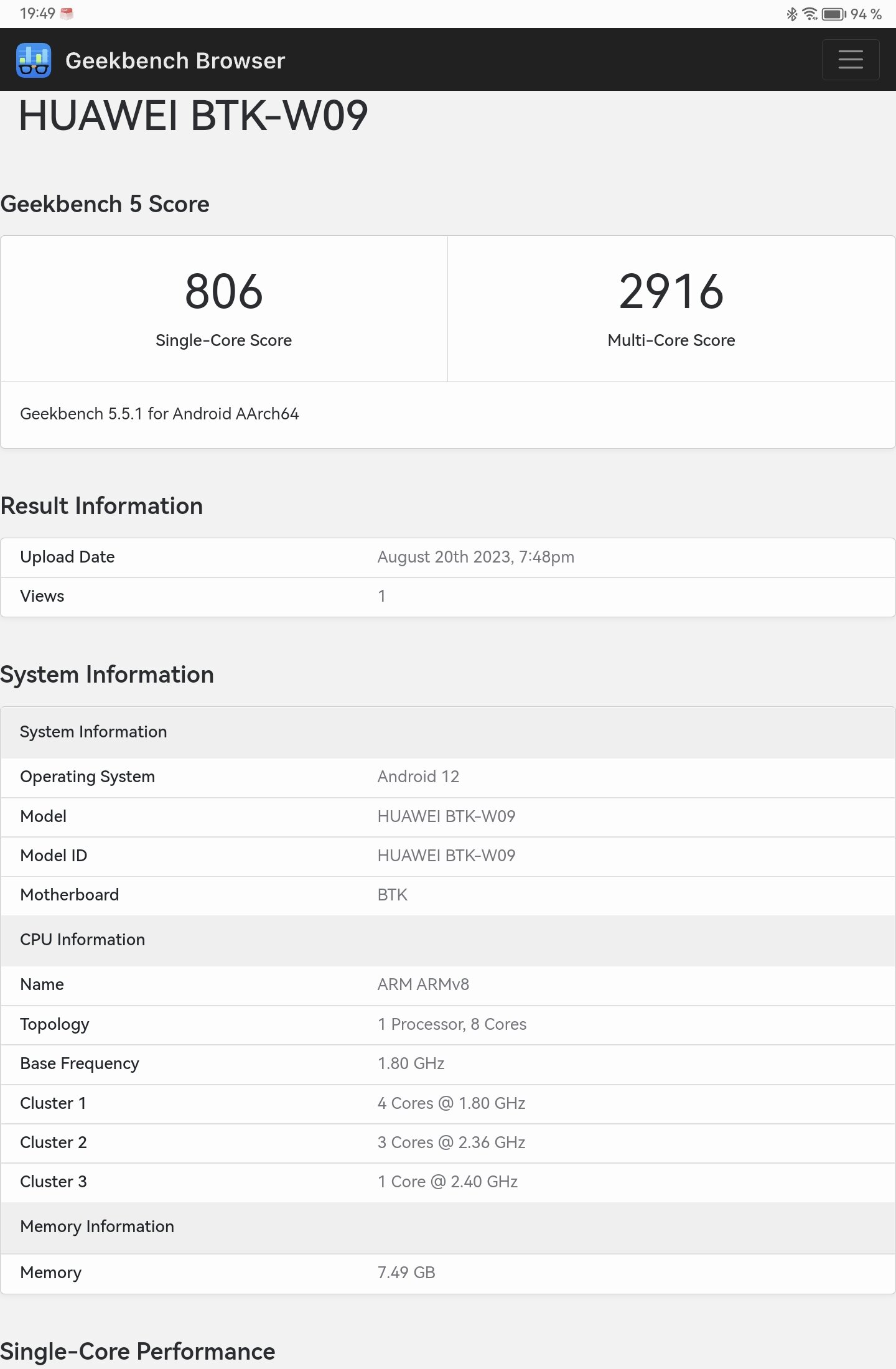
Task: Select the 7.49 GB memory value
Action: click(x=406, y=1273)
